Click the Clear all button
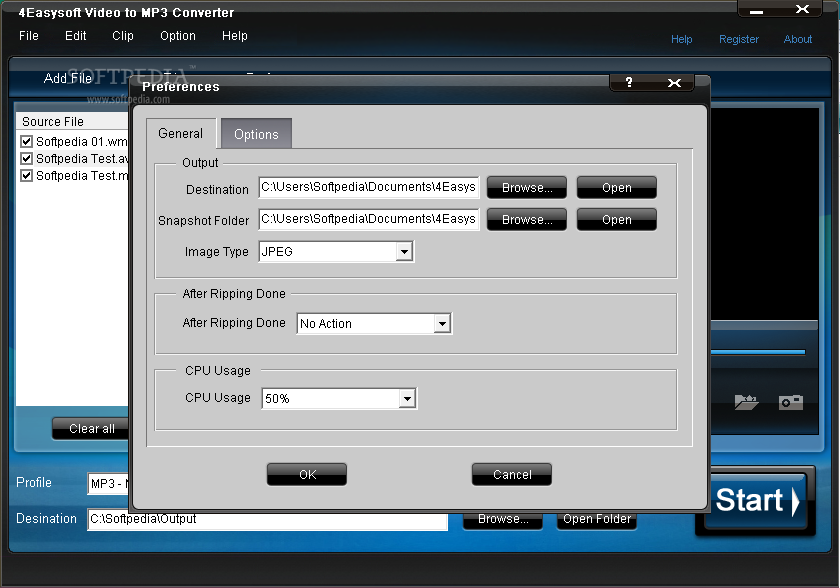 pos(91,428)
